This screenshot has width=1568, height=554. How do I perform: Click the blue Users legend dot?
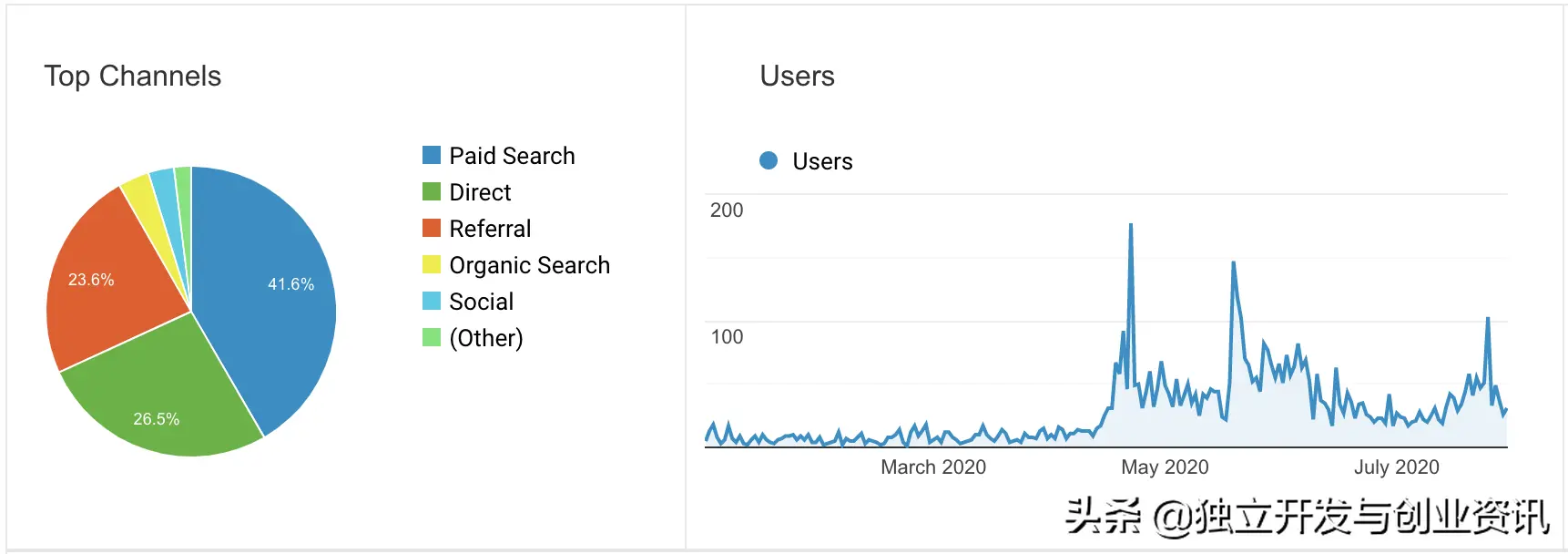pos(769,160)
